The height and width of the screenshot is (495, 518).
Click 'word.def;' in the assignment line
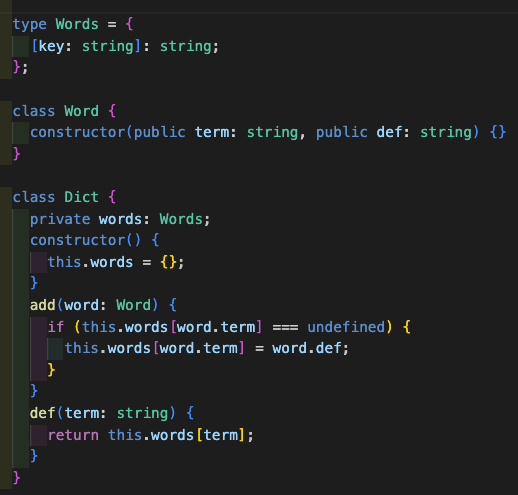point(310,349)
